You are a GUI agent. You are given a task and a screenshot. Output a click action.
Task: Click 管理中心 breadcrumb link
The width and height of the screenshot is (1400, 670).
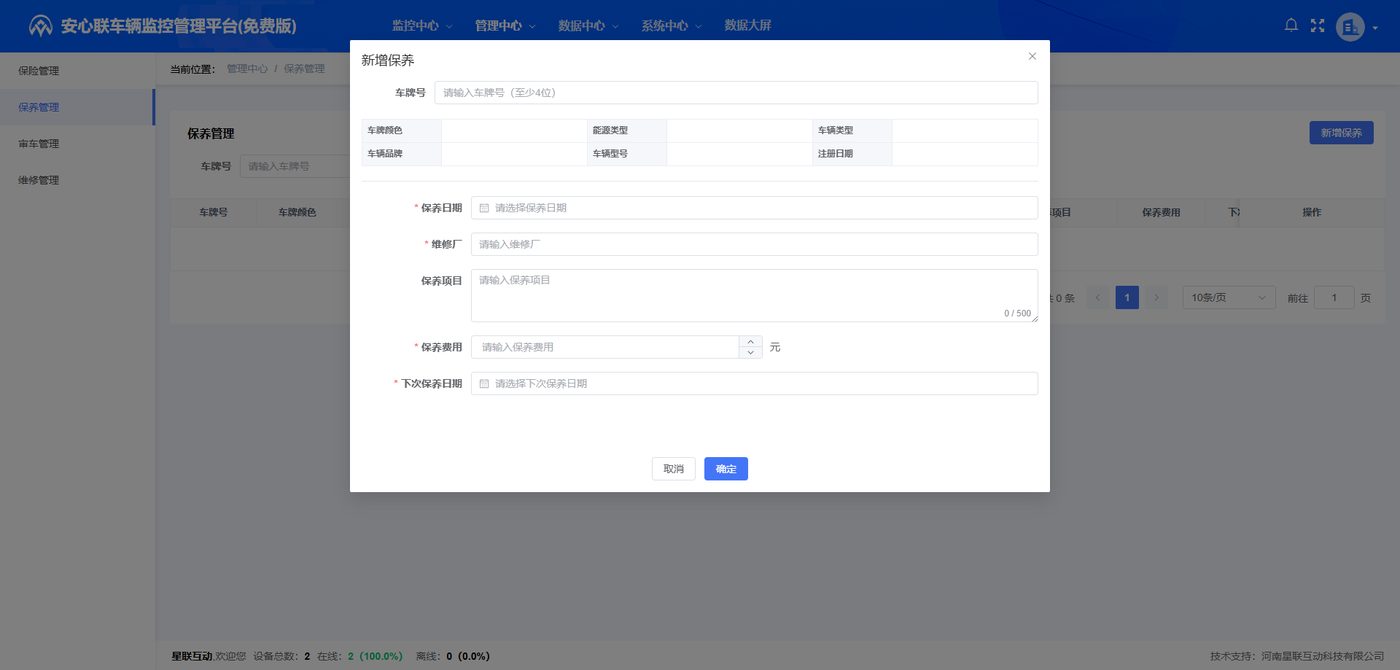coord(247,70)
